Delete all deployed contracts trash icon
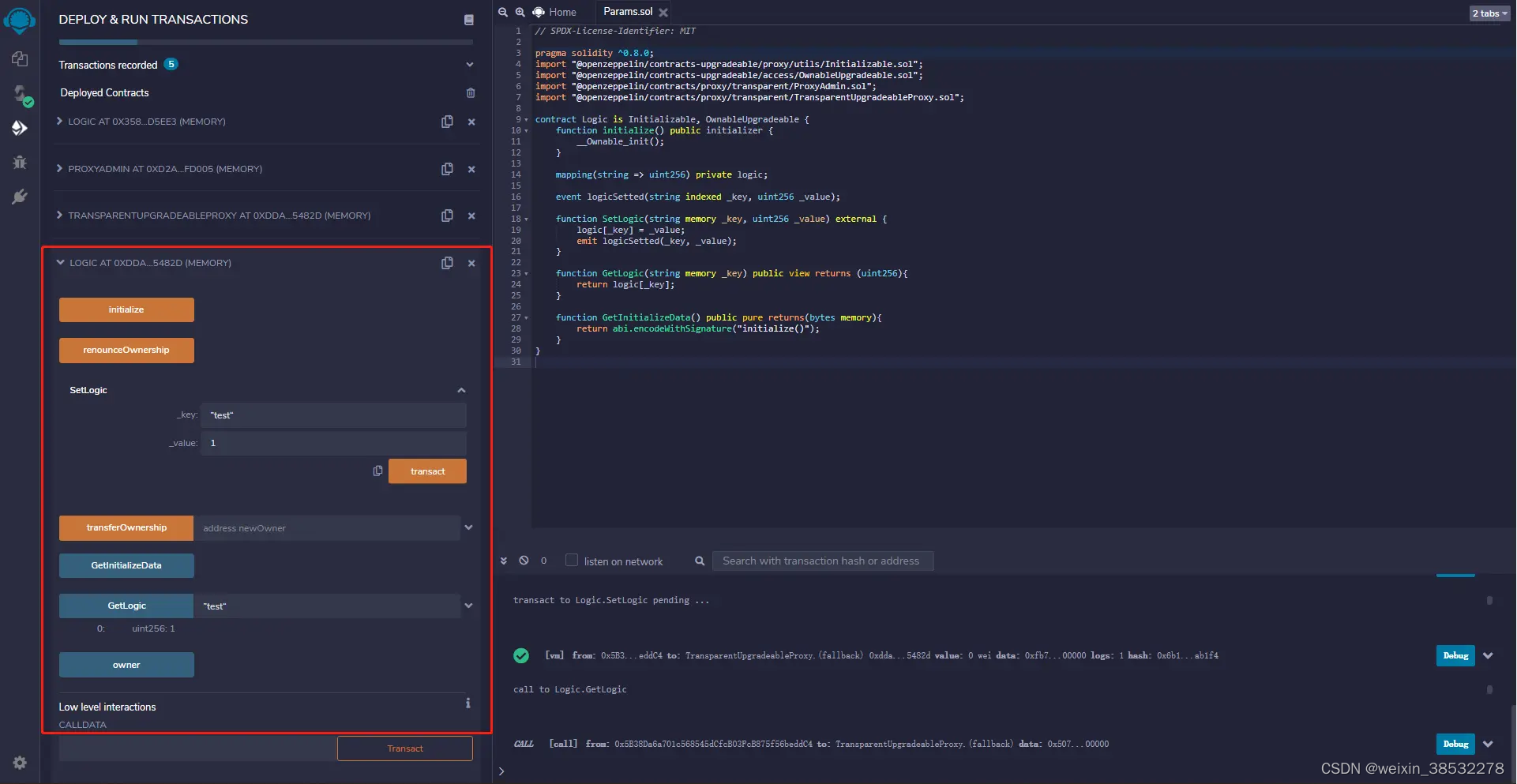Viewport: 1517px width, 784px height. [471, 93]
